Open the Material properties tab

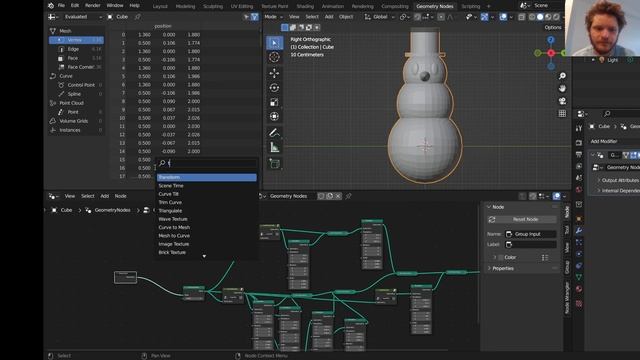point(579,289)
